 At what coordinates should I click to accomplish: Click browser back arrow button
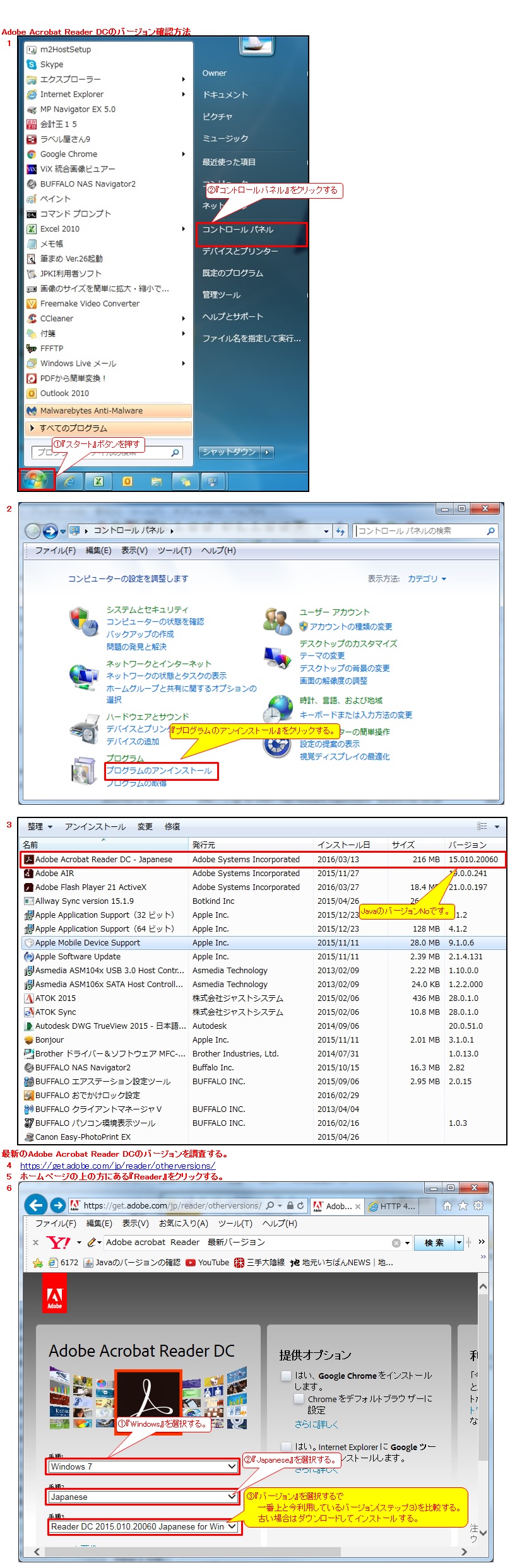point(37,1205)
